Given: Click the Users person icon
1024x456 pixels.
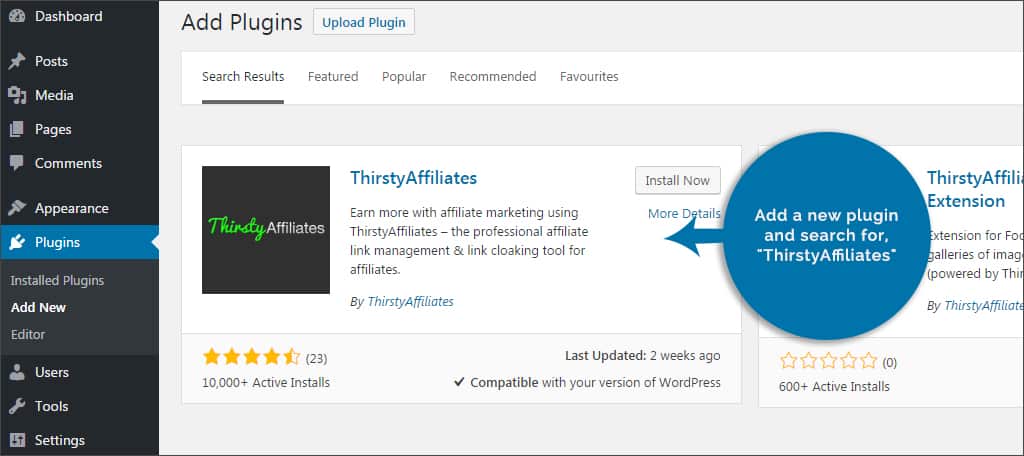Looking at the screenshot, I should pyautogui.click(x=17, y=372).
